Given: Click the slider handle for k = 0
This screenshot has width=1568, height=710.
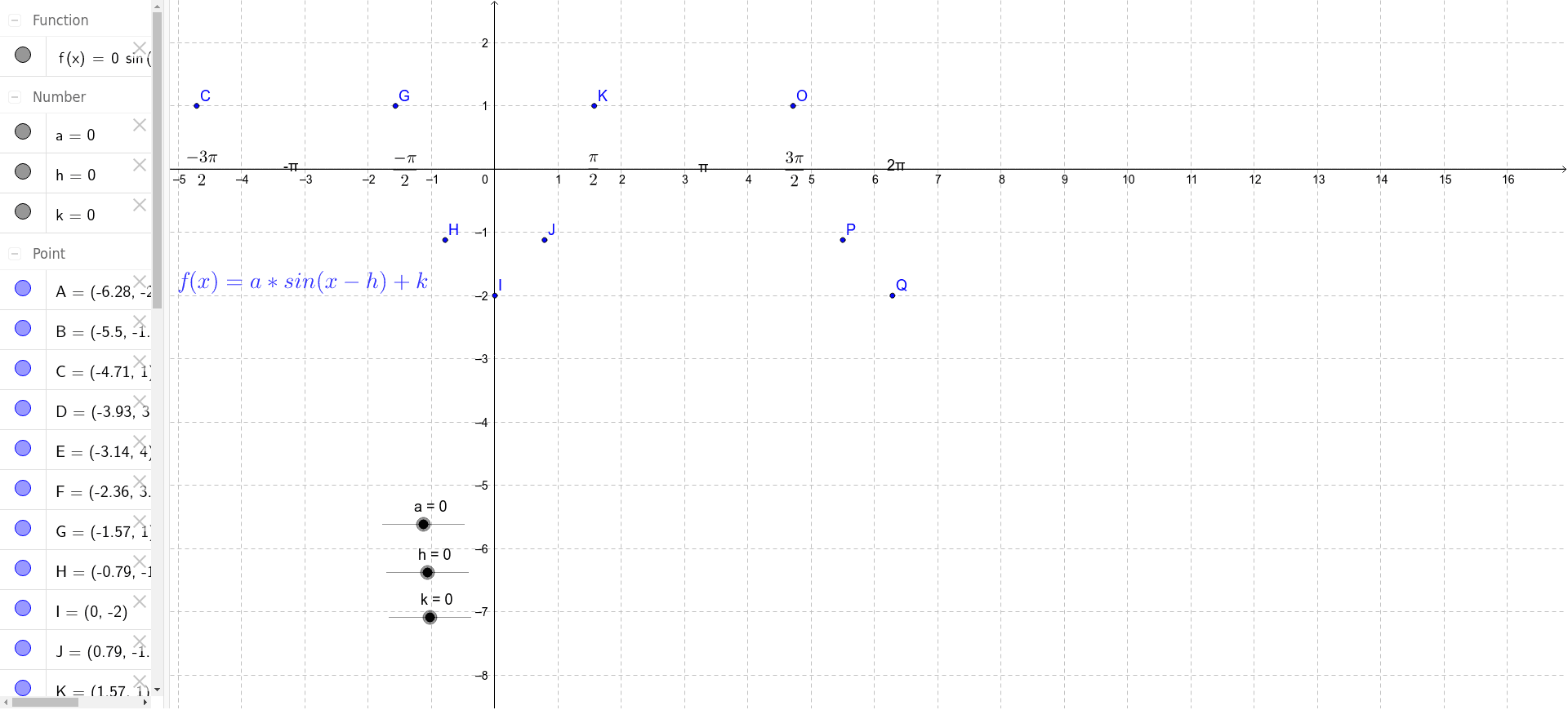Looking at the screenshot, I should [430, 618].
